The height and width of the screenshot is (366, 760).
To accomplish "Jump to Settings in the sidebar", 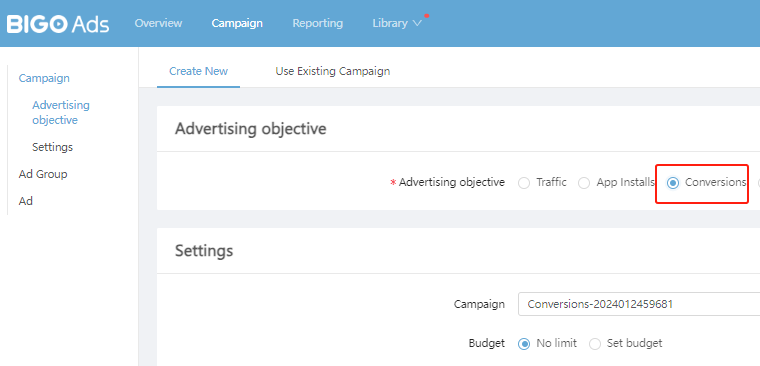I will tap(52, 147).
